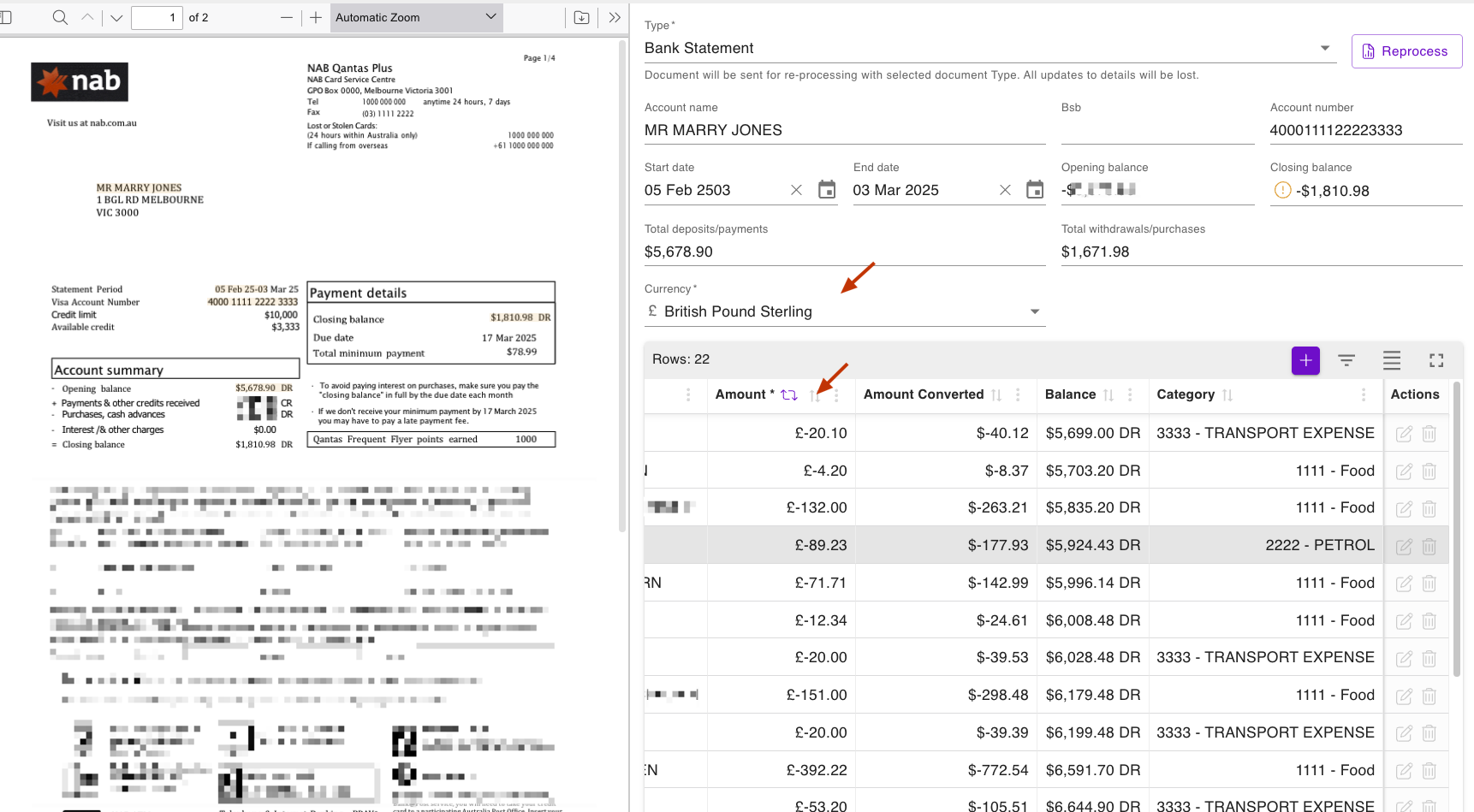The width and height of the screenshot is (1474, 812).
Task: Open the Automatic Zoom dropdown
Action: (x=416, y=17)
